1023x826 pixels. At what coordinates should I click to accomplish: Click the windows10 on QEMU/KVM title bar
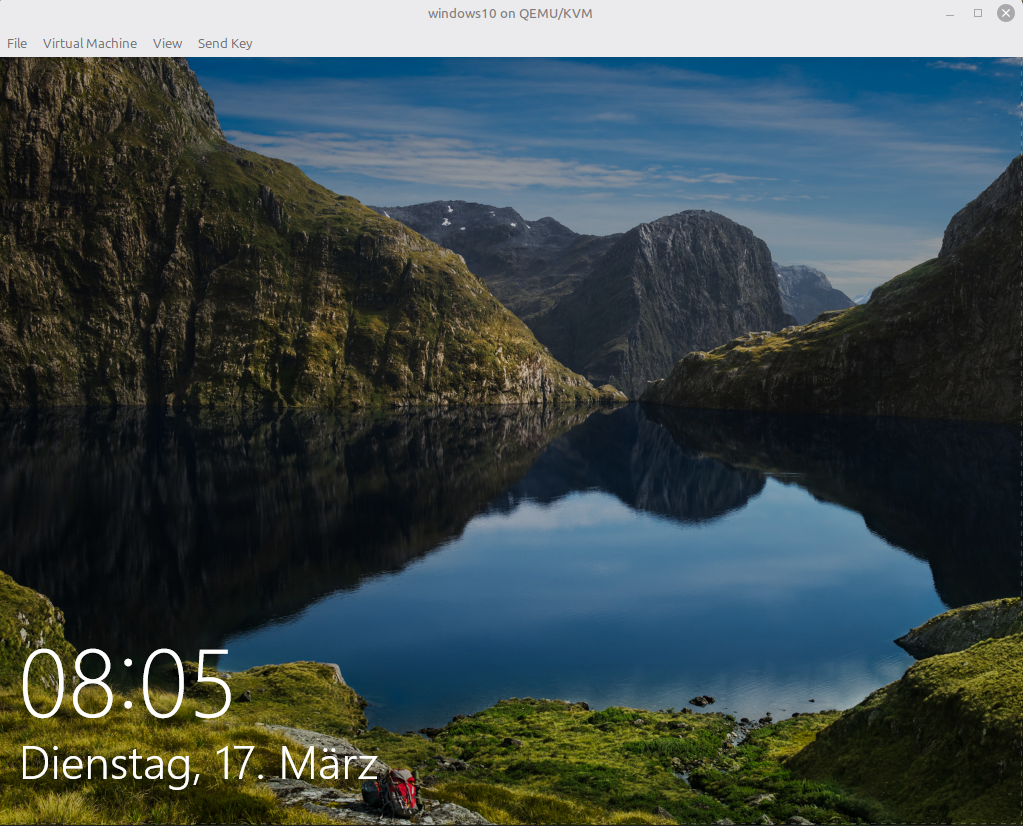(x=510, y=13)
